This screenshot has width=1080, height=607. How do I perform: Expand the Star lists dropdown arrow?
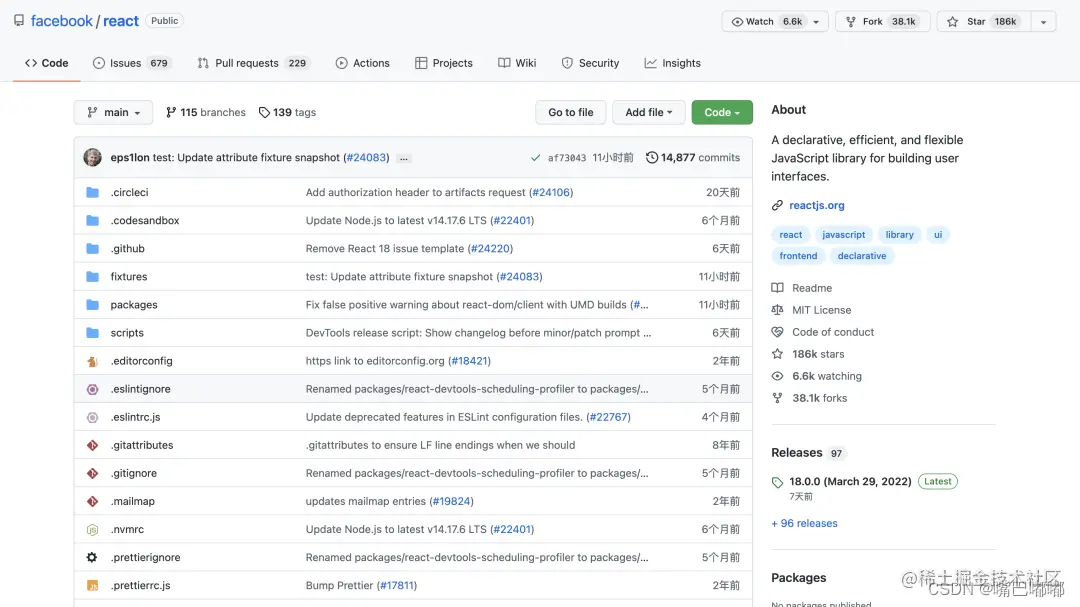point(1043,21)
